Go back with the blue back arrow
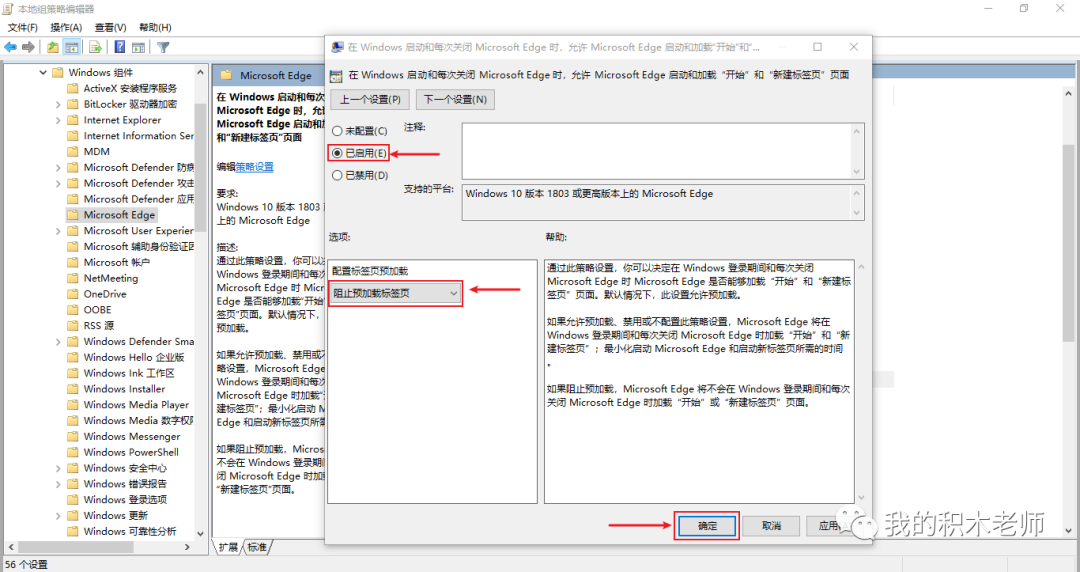 click(10, 47)
